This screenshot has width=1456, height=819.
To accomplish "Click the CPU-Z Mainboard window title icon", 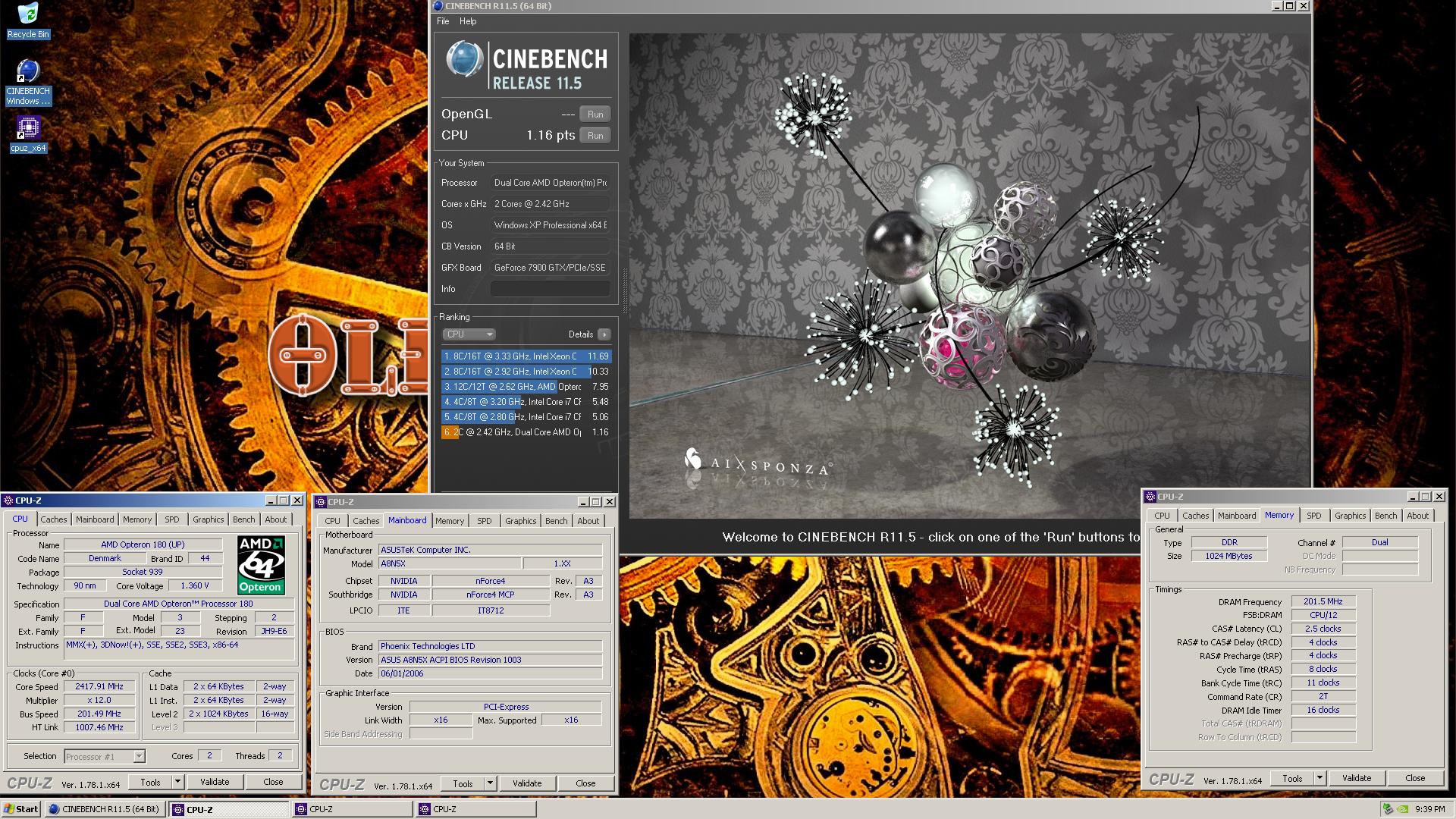I will [x=321, y=502].
